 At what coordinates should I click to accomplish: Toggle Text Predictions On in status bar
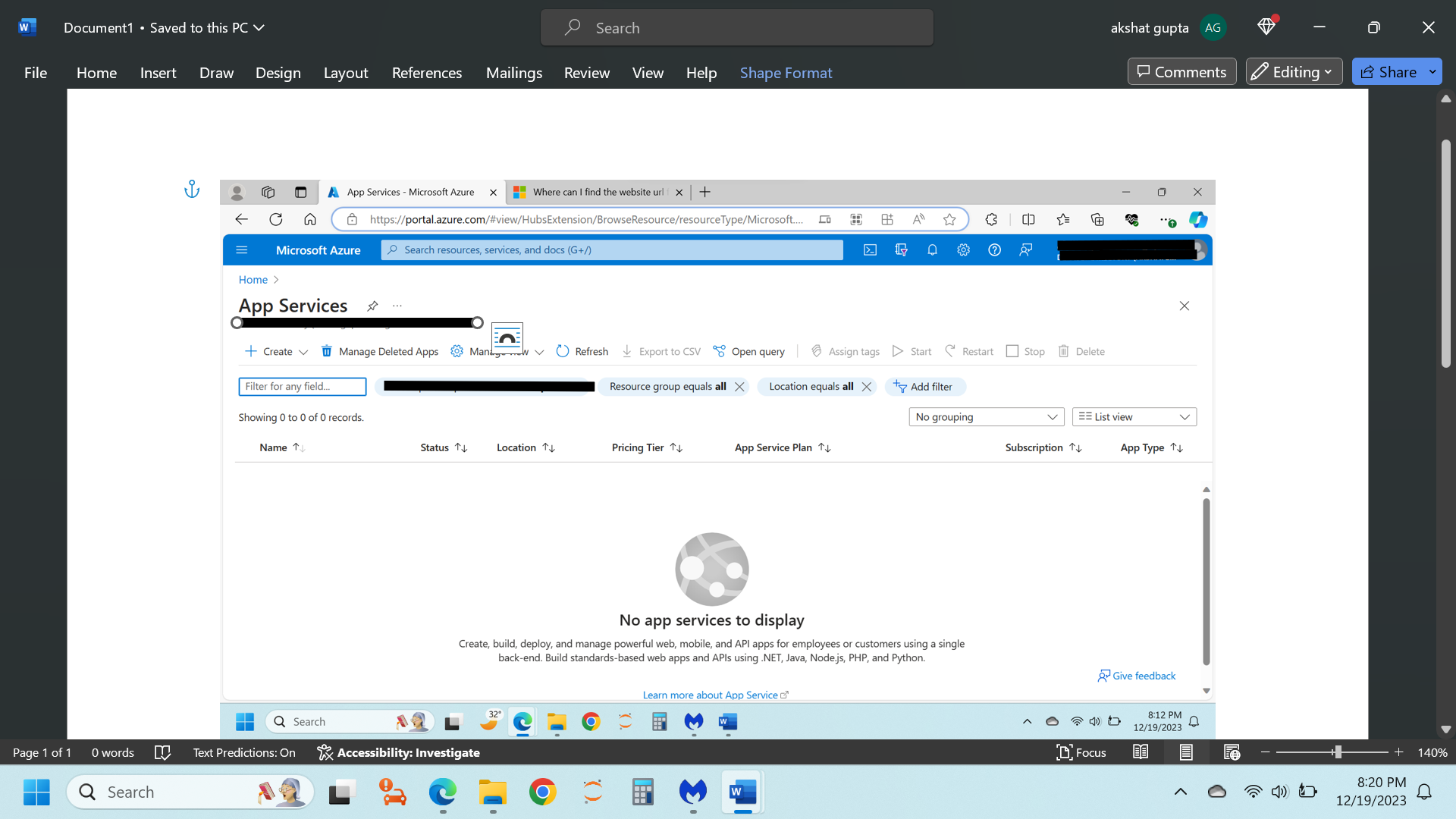[x=244, y=752]
